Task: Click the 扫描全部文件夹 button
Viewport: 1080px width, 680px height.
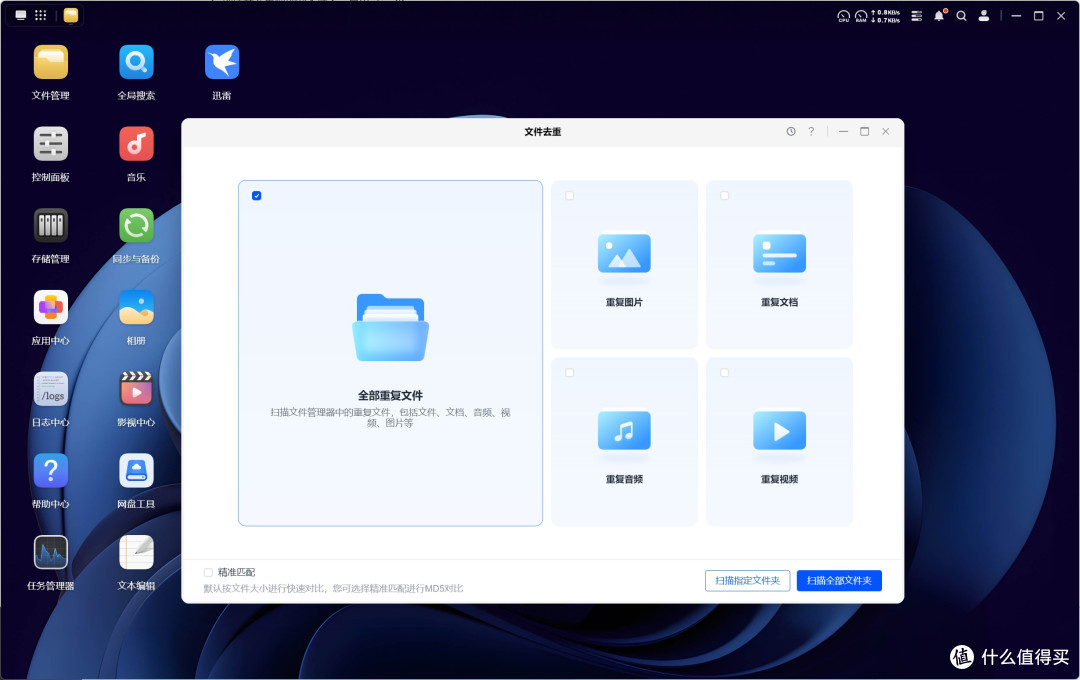Action: pos(839,581)
